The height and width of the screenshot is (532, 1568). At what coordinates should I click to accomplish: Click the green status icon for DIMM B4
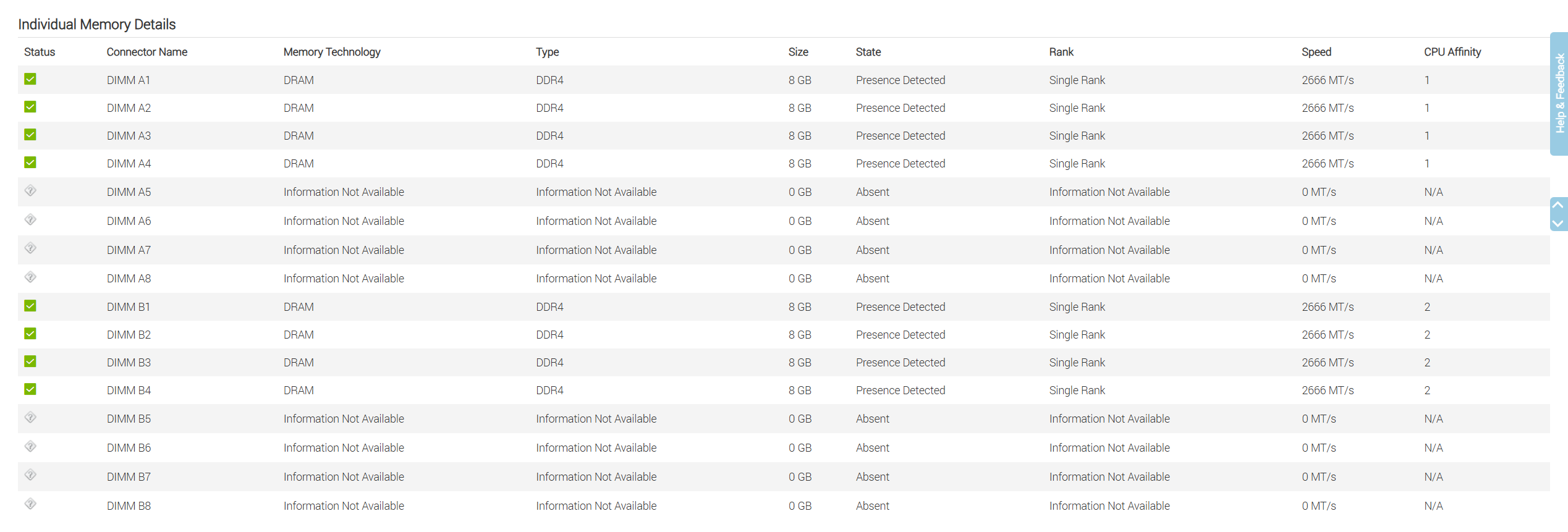point(30,389)
